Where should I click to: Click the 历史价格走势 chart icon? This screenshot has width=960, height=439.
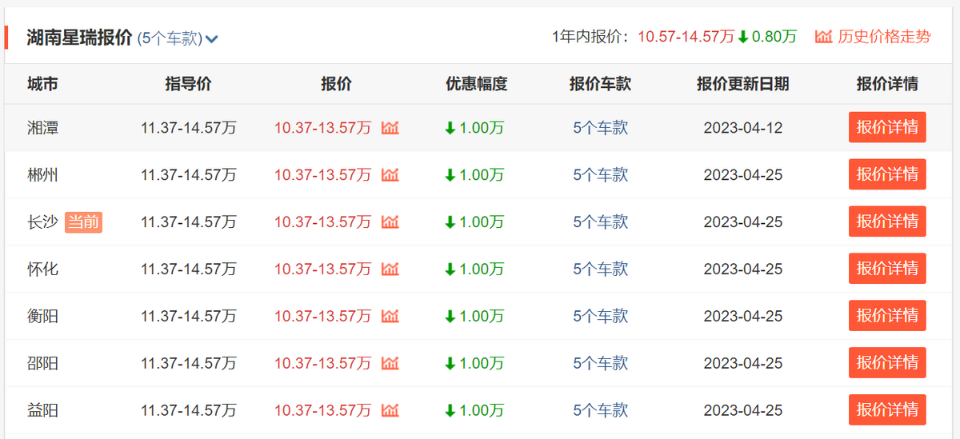coord(823,37)
